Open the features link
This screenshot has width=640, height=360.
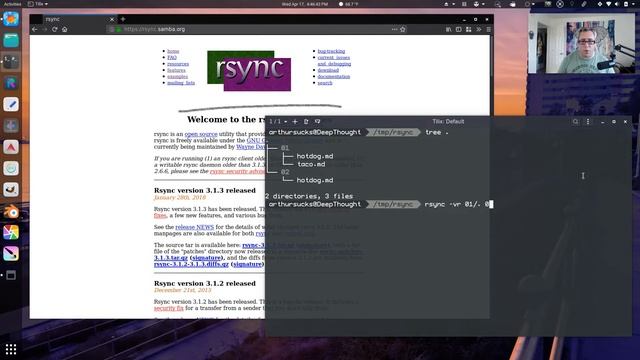click(176, 70)
